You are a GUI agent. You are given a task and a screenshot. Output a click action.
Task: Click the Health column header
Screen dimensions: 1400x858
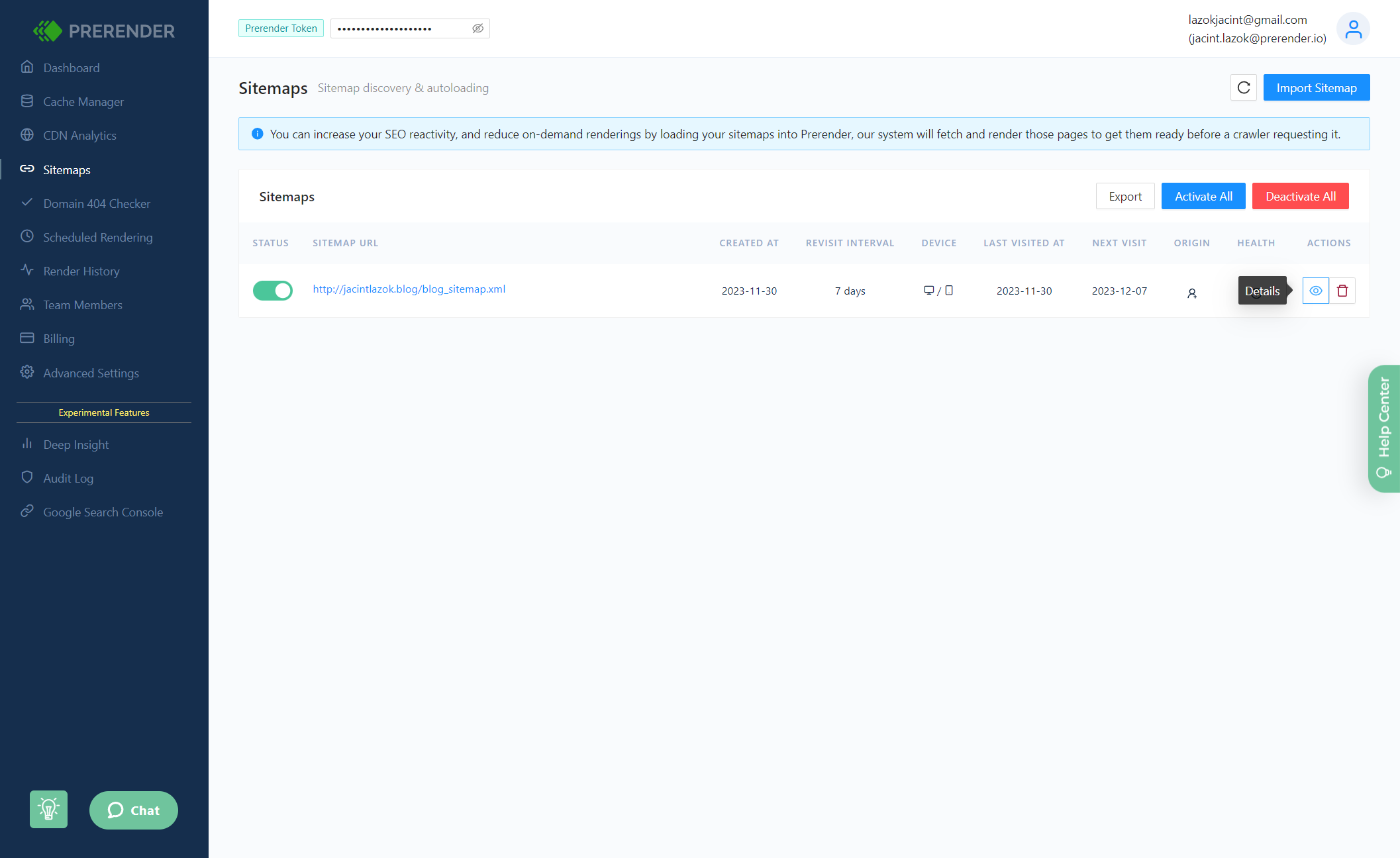(x=1256, y=243)
